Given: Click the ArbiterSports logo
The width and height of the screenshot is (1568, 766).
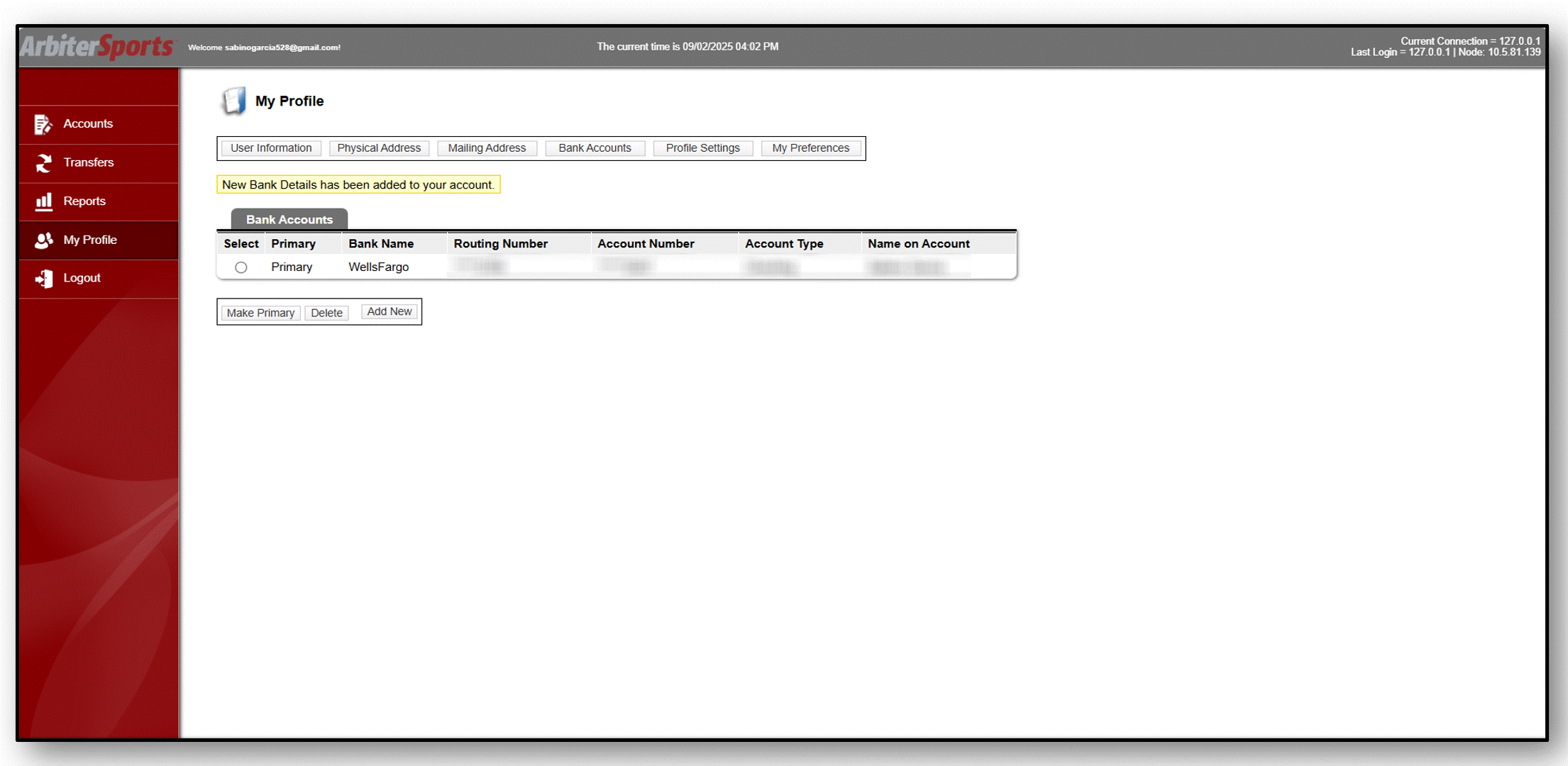Looking at the screenshot, I should (x=97, y=47).
